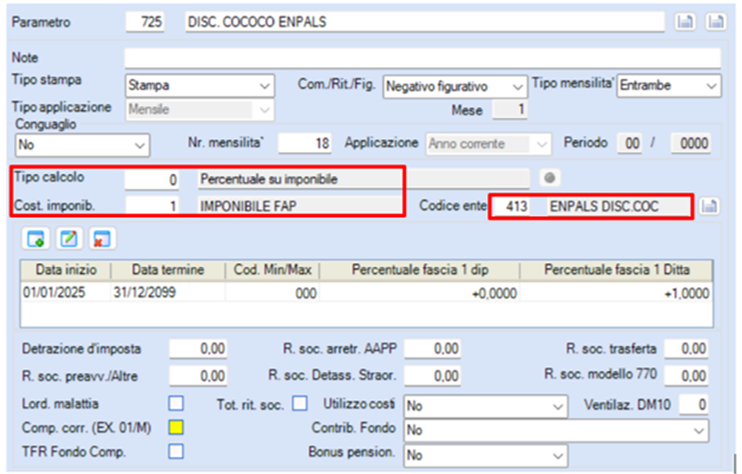Toggle the TFR Fondo Comp. checkbox

pos(176,451)
